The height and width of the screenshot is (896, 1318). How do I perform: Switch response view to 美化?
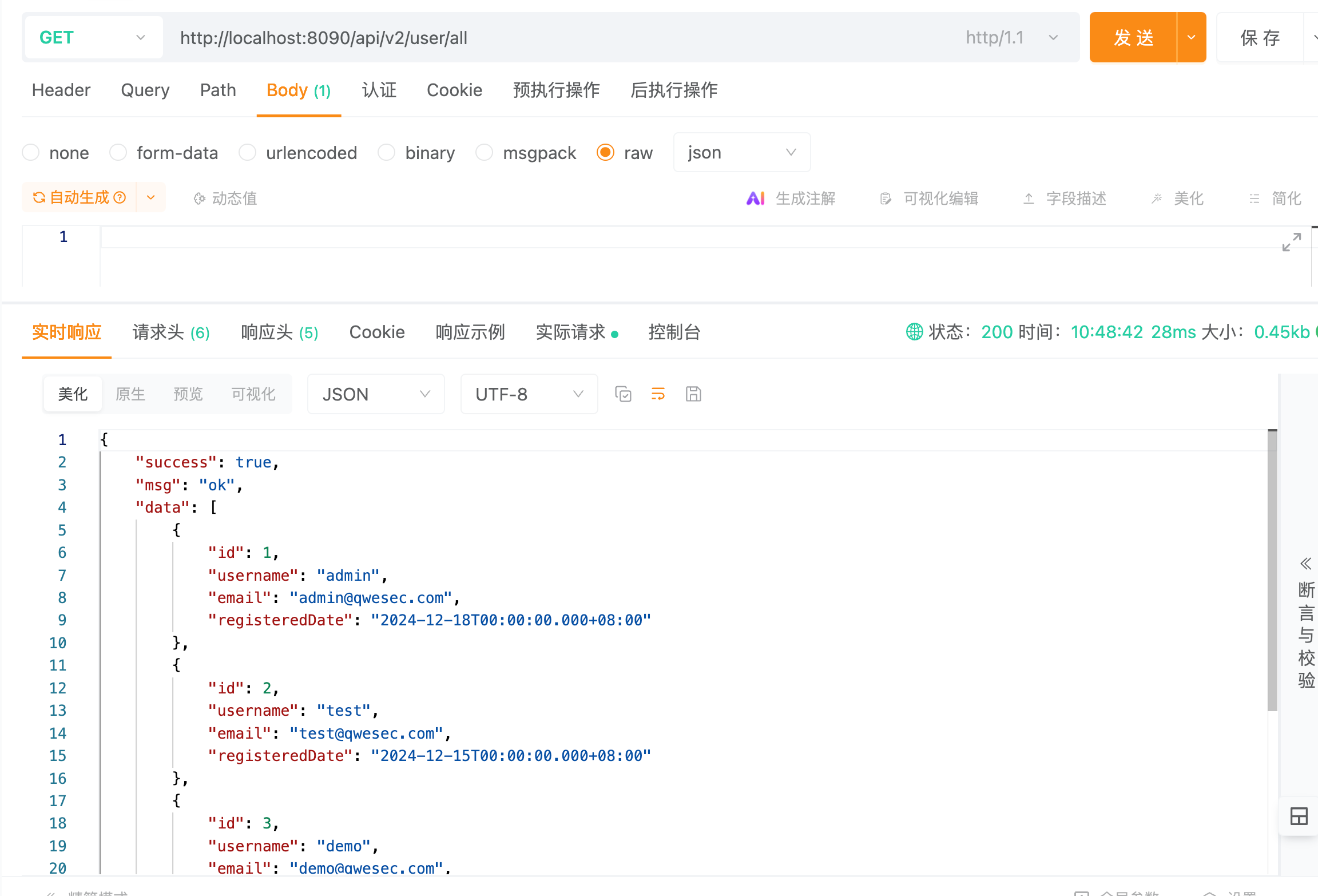tap(73, 394)
